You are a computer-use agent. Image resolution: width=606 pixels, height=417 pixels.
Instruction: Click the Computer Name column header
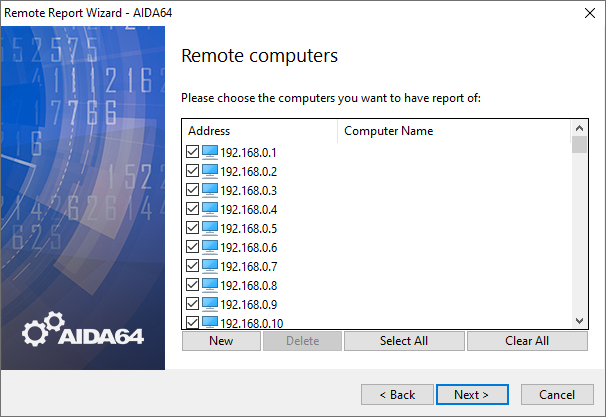pyautogui.click(x=454, y=131)
